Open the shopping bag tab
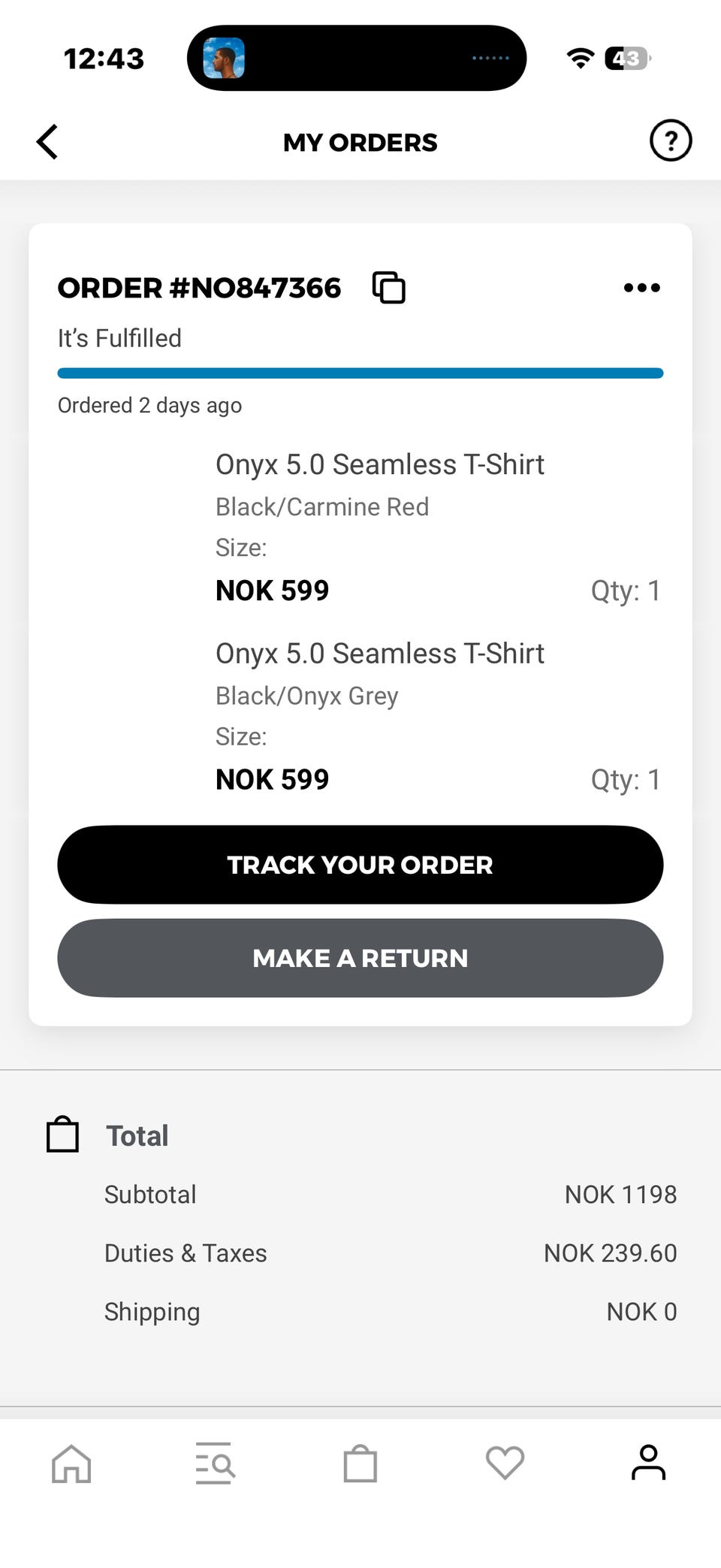Image resolution: width=721 pixels, height=1568 pixels. (360, 1463)
